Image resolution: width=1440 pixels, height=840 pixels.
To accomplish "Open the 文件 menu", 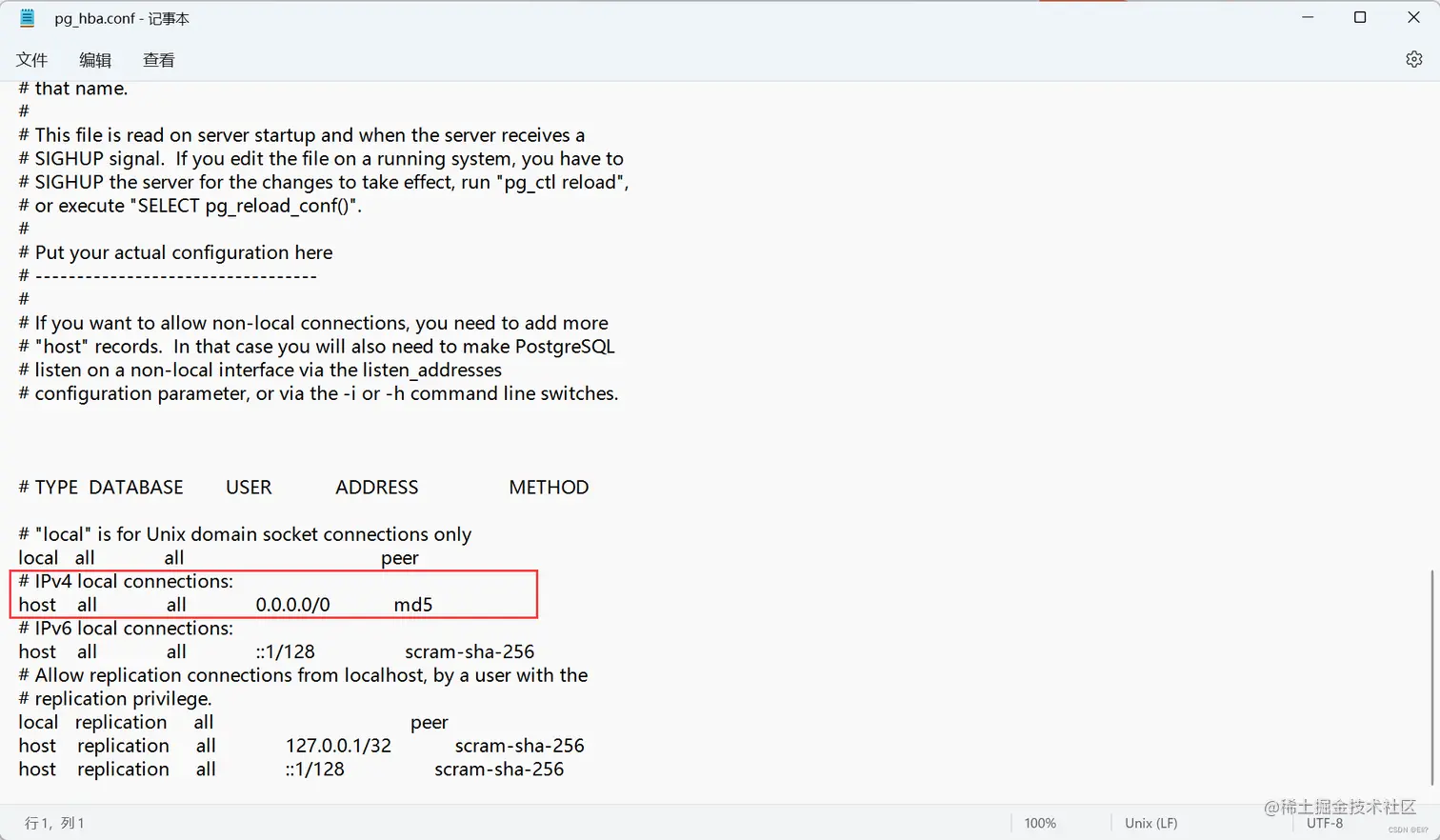I will [x=31, y=60].
